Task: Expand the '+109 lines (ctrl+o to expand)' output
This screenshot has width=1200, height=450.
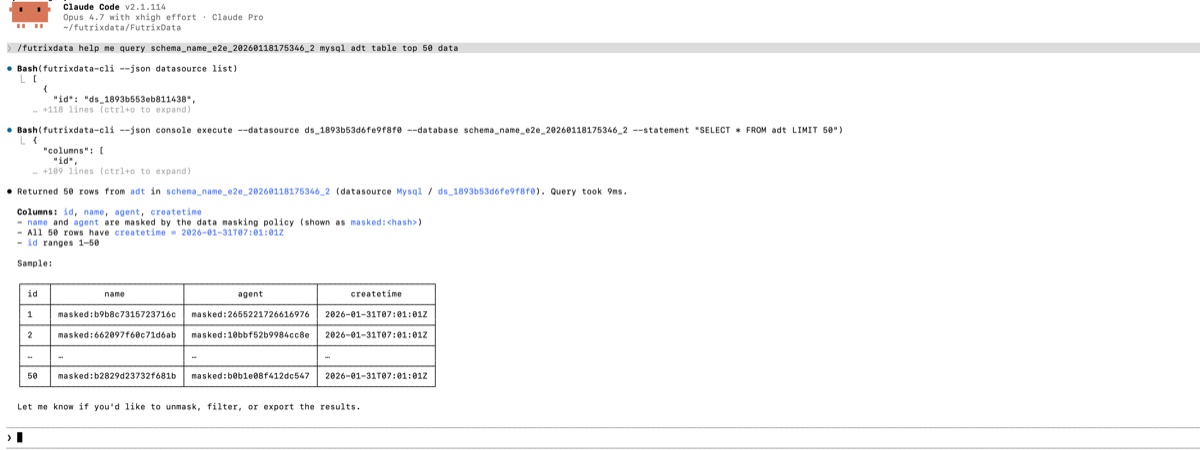Action: [x=117, y=171]
